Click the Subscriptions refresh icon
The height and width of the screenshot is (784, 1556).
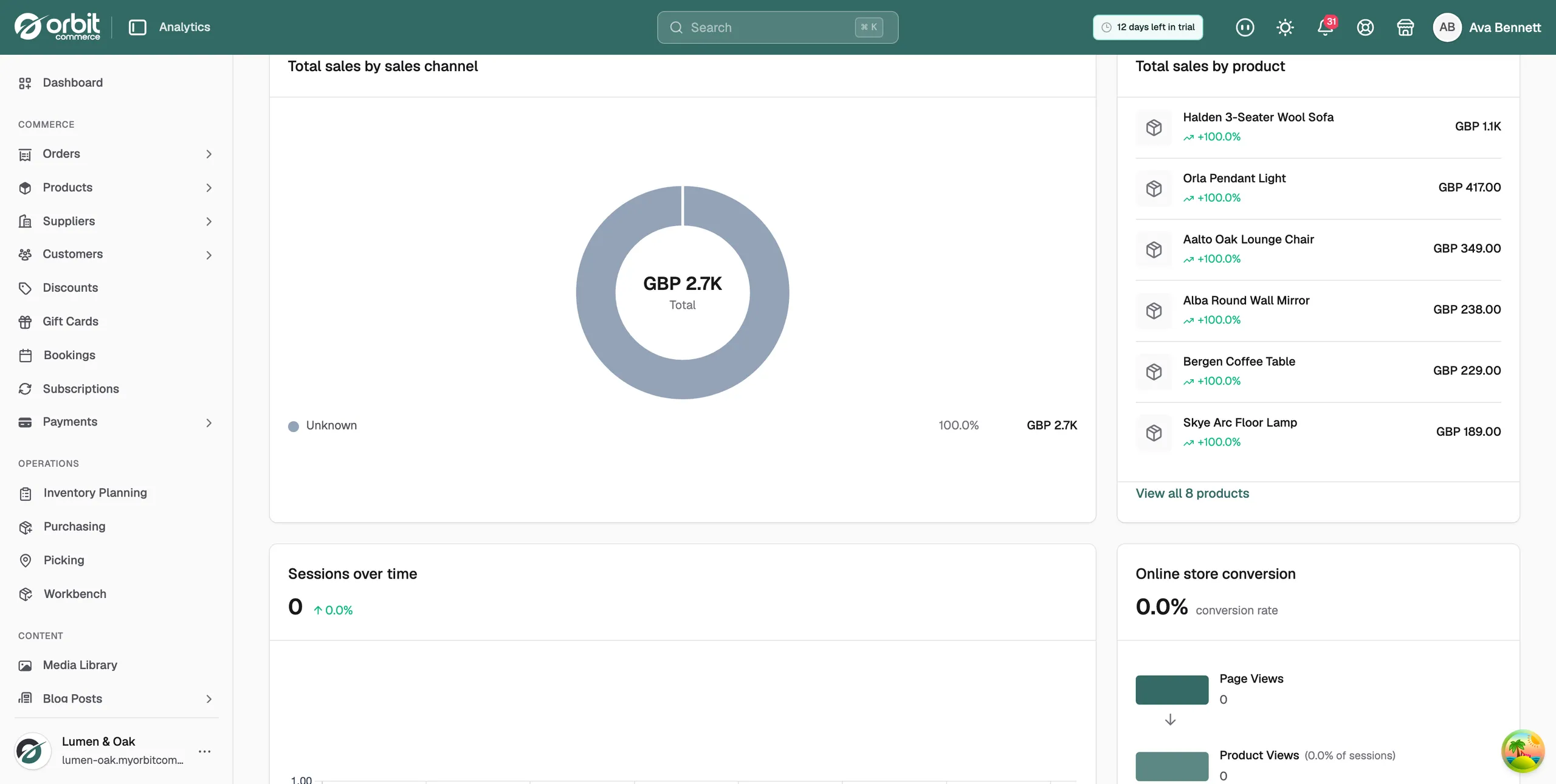[x=25, y=389]
